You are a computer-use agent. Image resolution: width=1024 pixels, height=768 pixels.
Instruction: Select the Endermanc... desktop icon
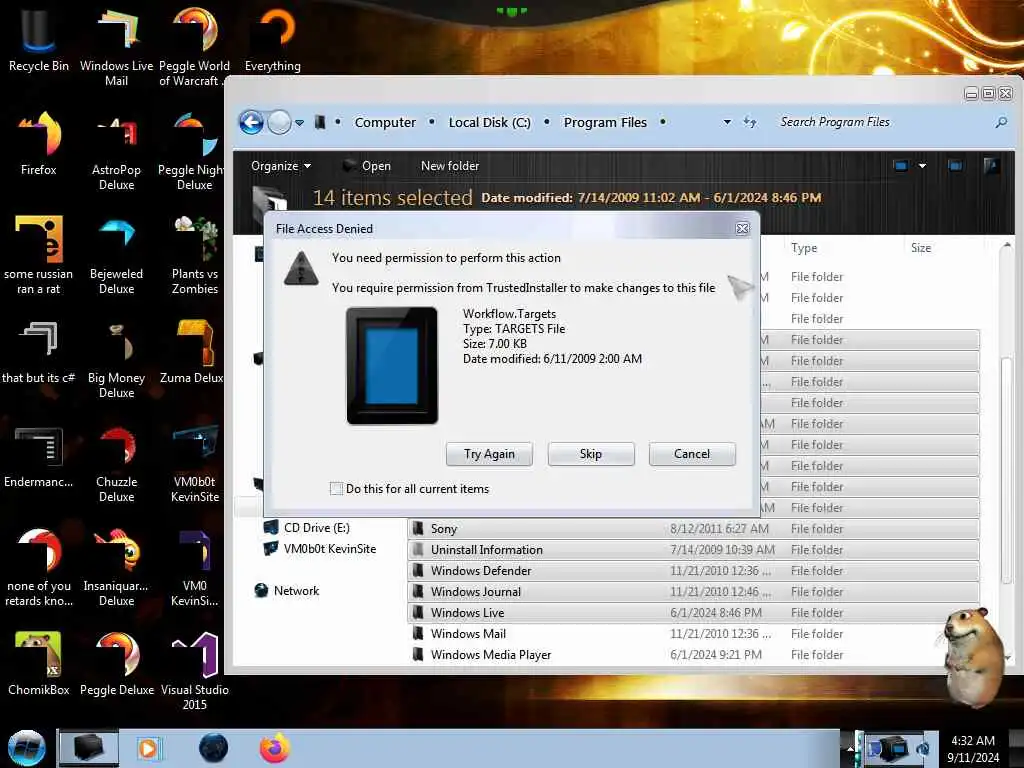point(39,456)
